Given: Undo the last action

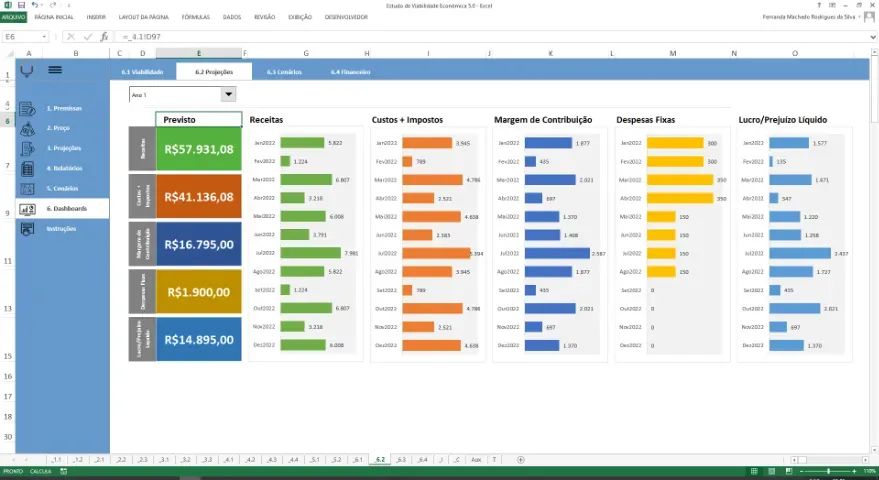Looking at the screenshot, I should (35, 5).
